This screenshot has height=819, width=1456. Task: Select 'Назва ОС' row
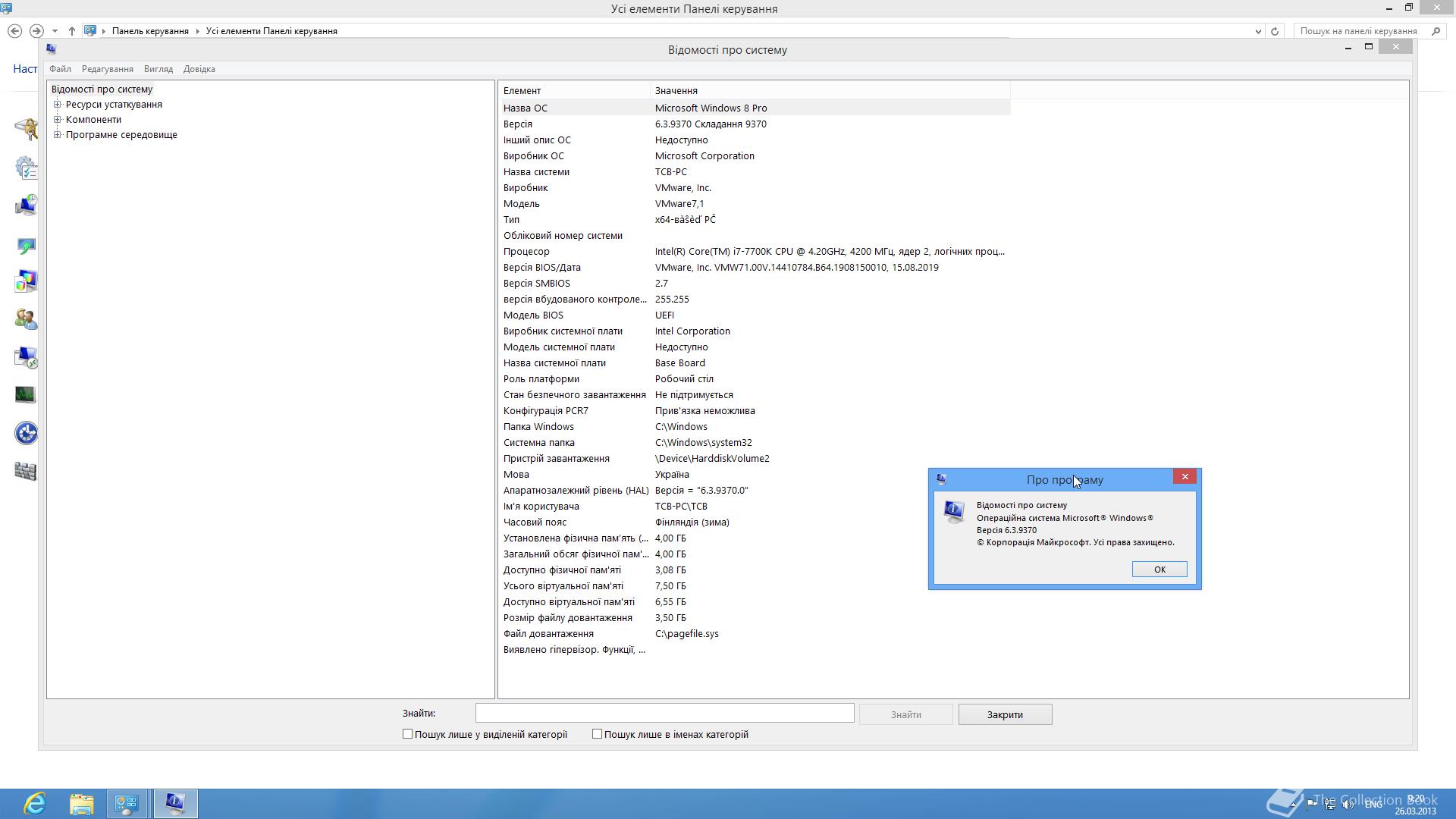click(755, 108)
